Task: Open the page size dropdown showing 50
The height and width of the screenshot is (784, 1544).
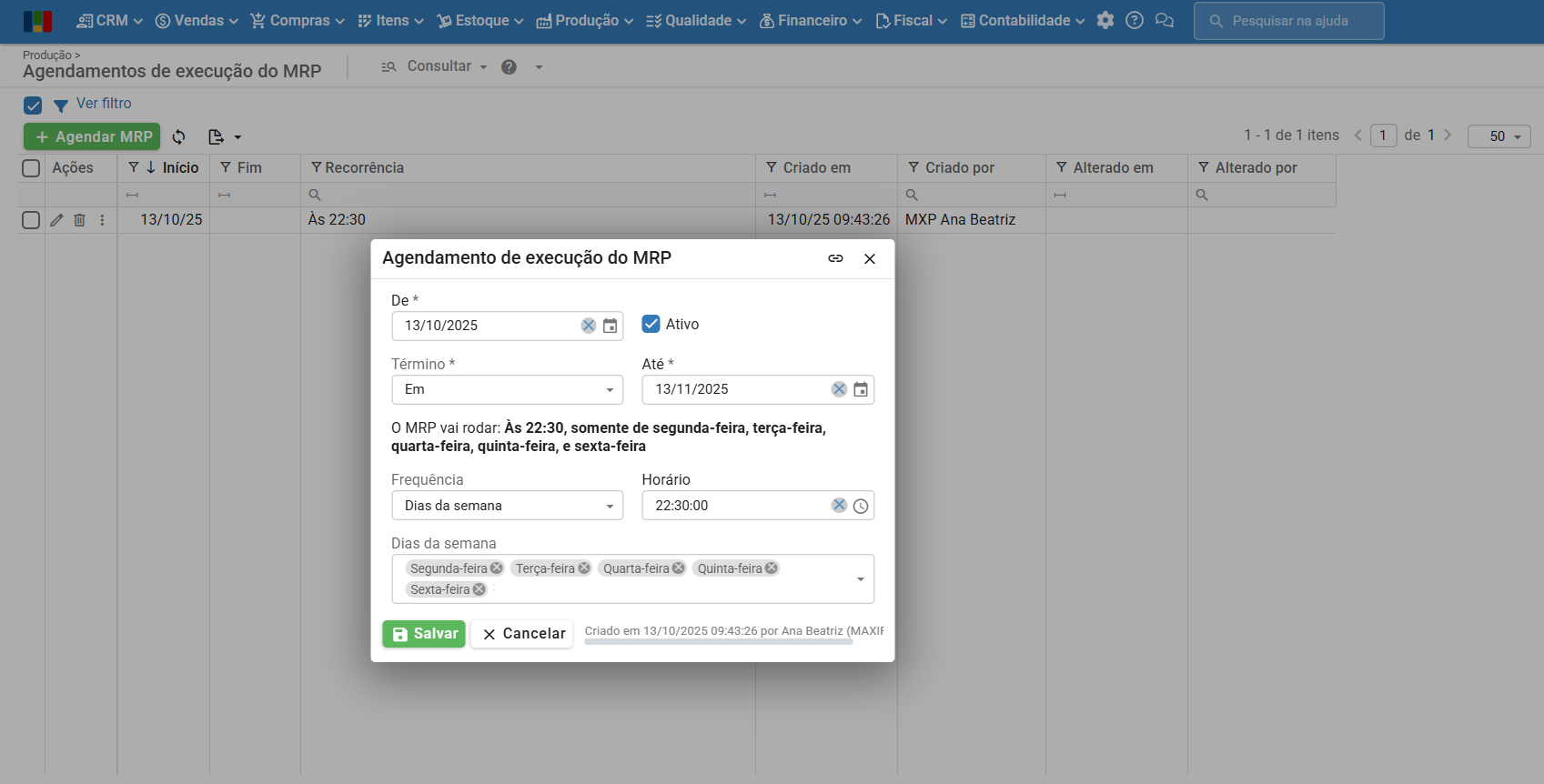Action: (1499, 136)
